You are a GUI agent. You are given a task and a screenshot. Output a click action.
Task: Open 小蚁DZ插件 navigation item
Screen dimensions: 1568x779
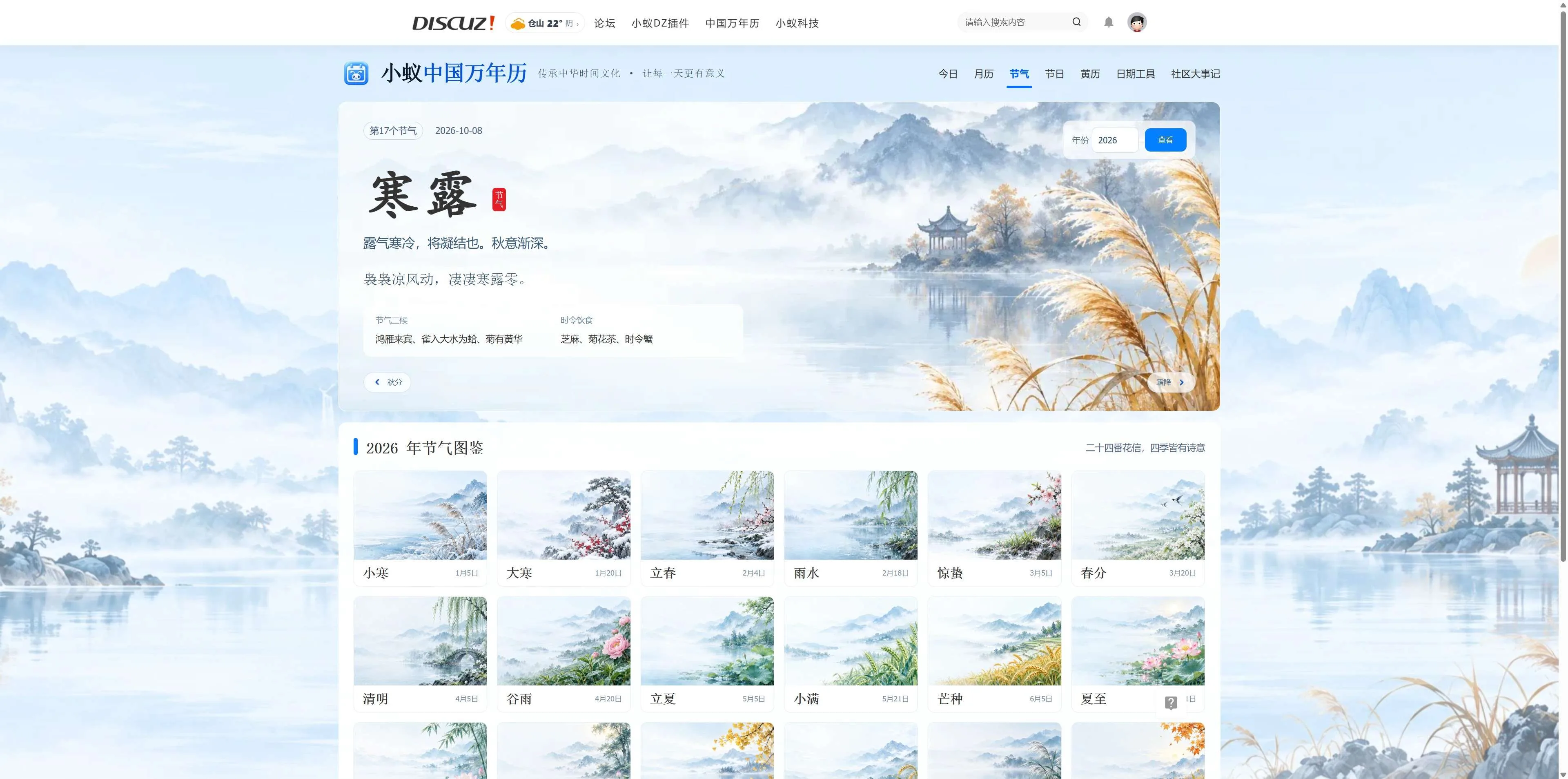click(660, 23)
